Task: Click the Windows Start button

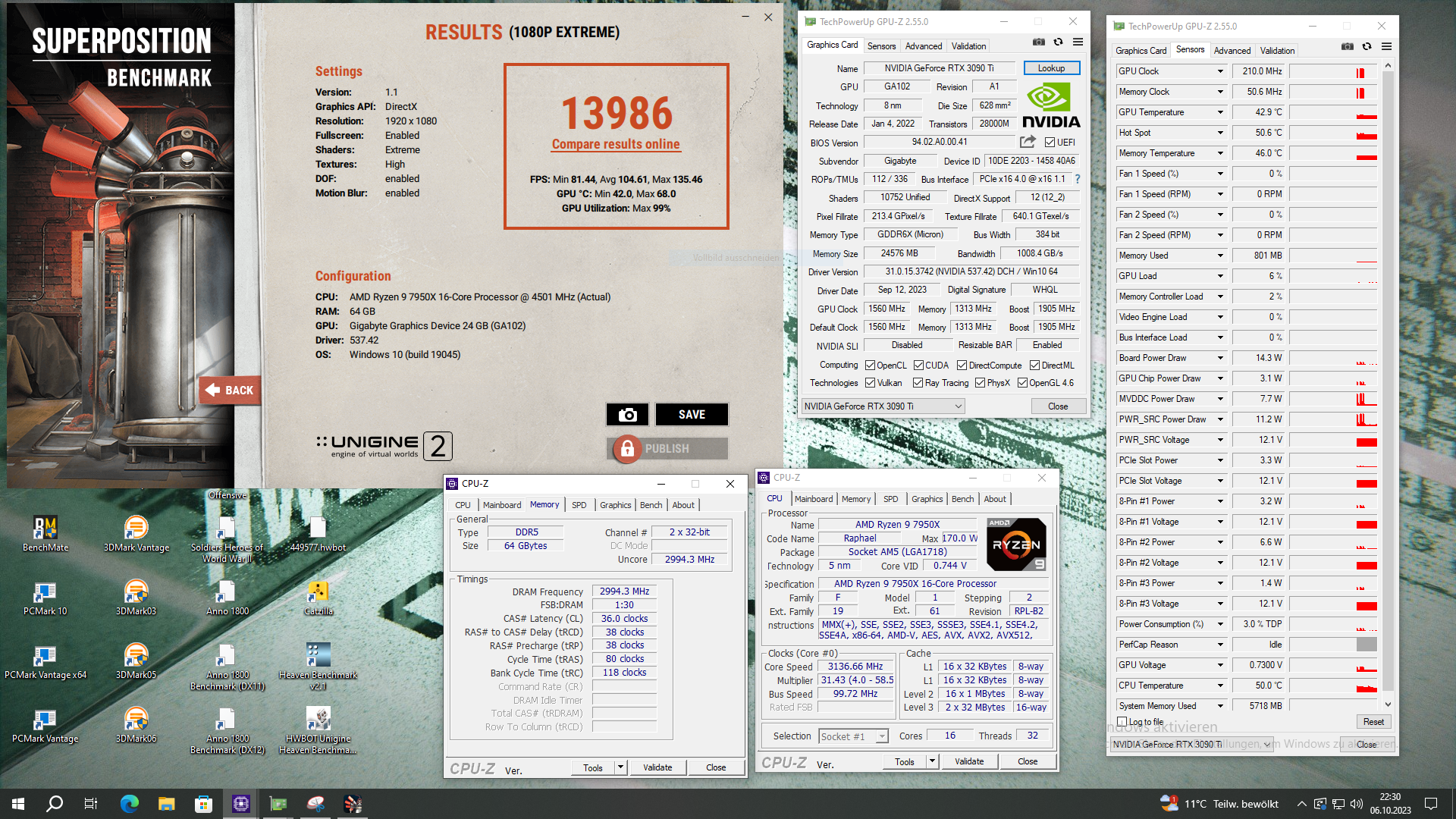Action: (x=18, y=804)
